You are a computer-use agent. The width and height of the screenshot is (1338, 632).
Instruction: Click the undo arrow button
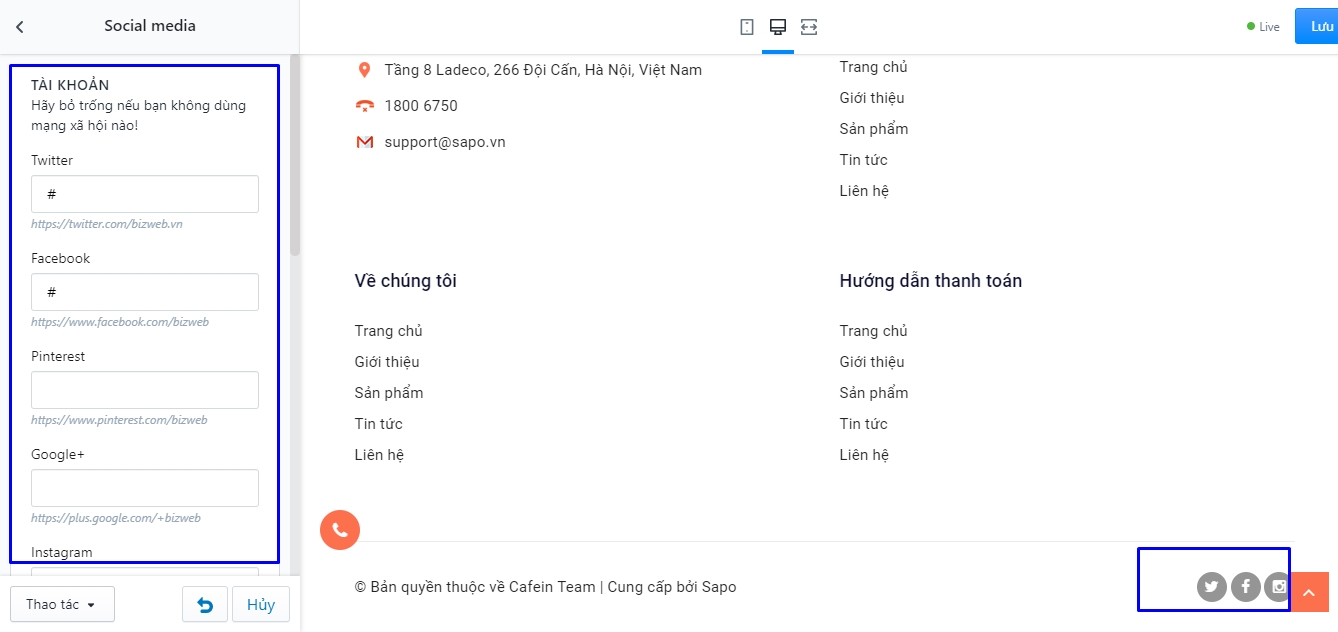[205, 605]
